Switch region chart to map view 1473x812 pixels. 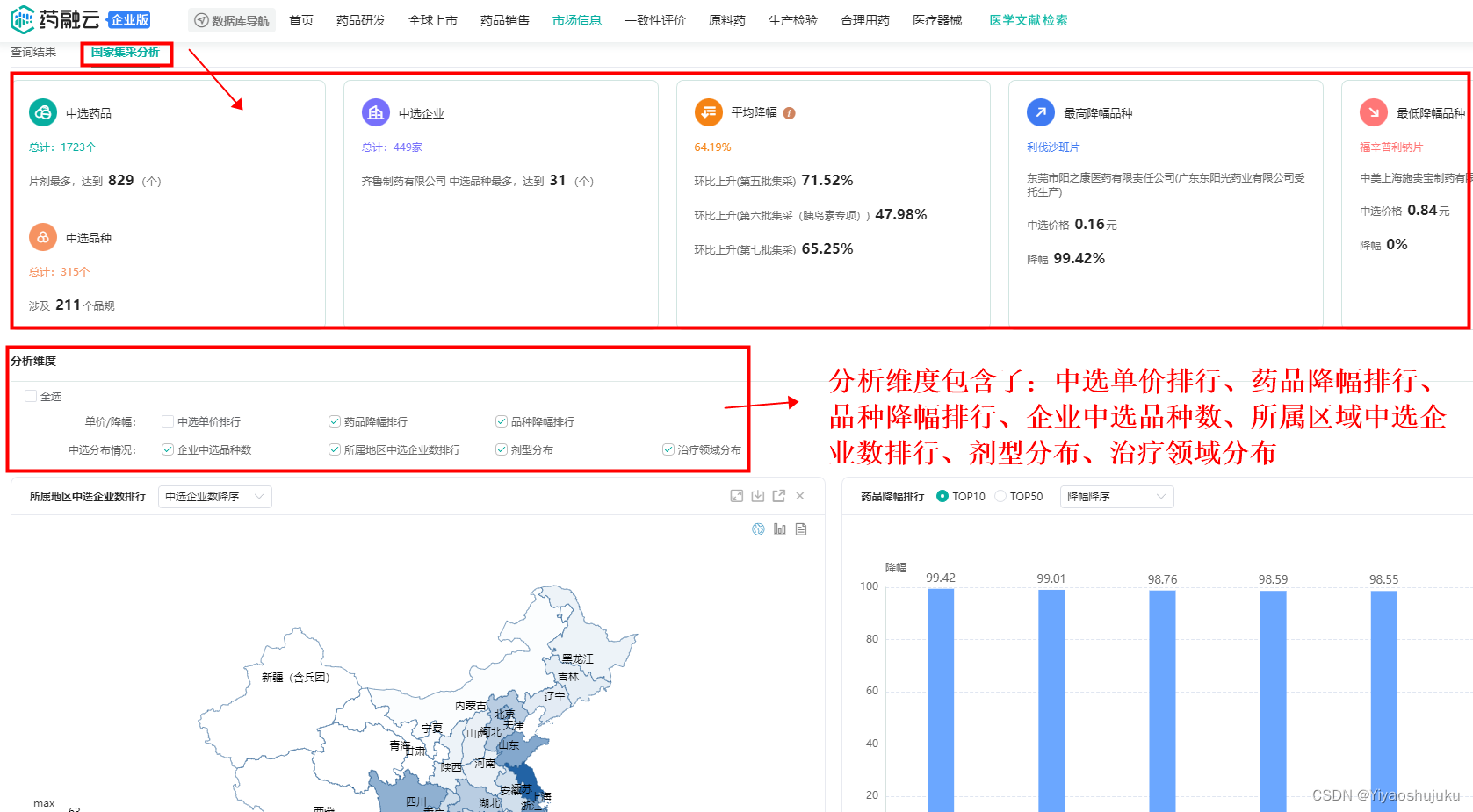tap(759, 529)
